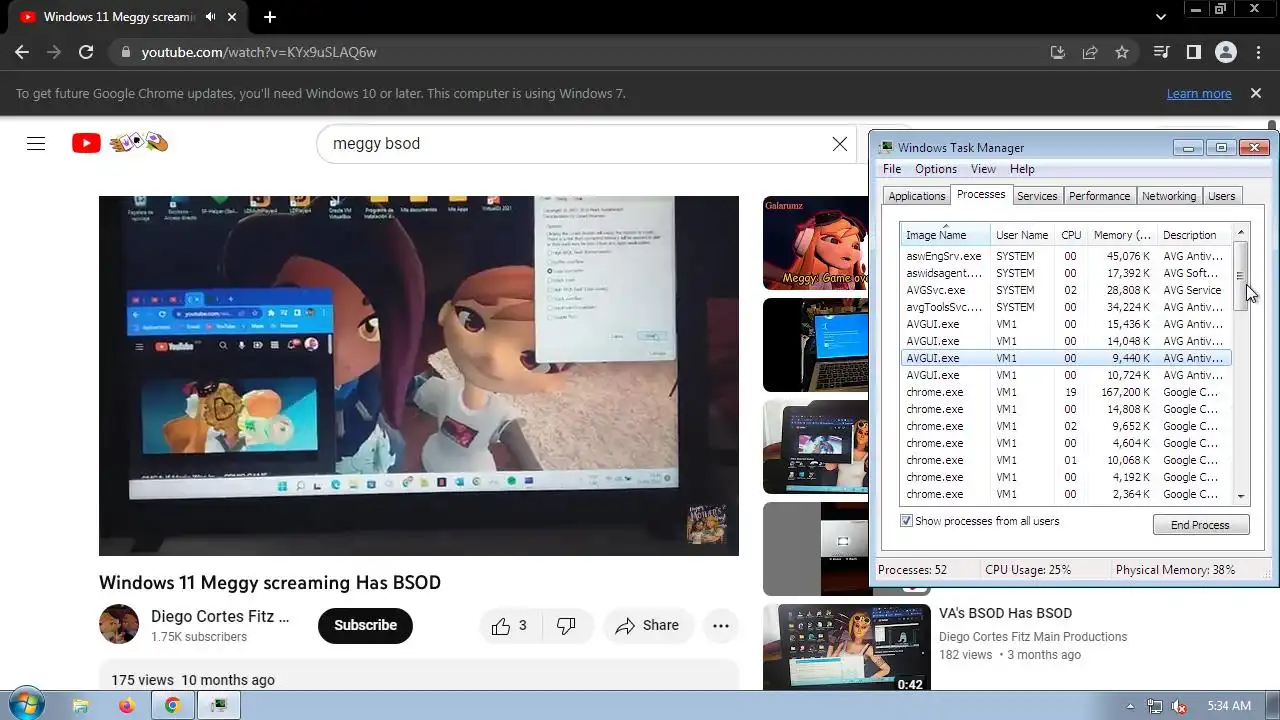
Task: Reload the YouTube page
Action: pos(86,52)
